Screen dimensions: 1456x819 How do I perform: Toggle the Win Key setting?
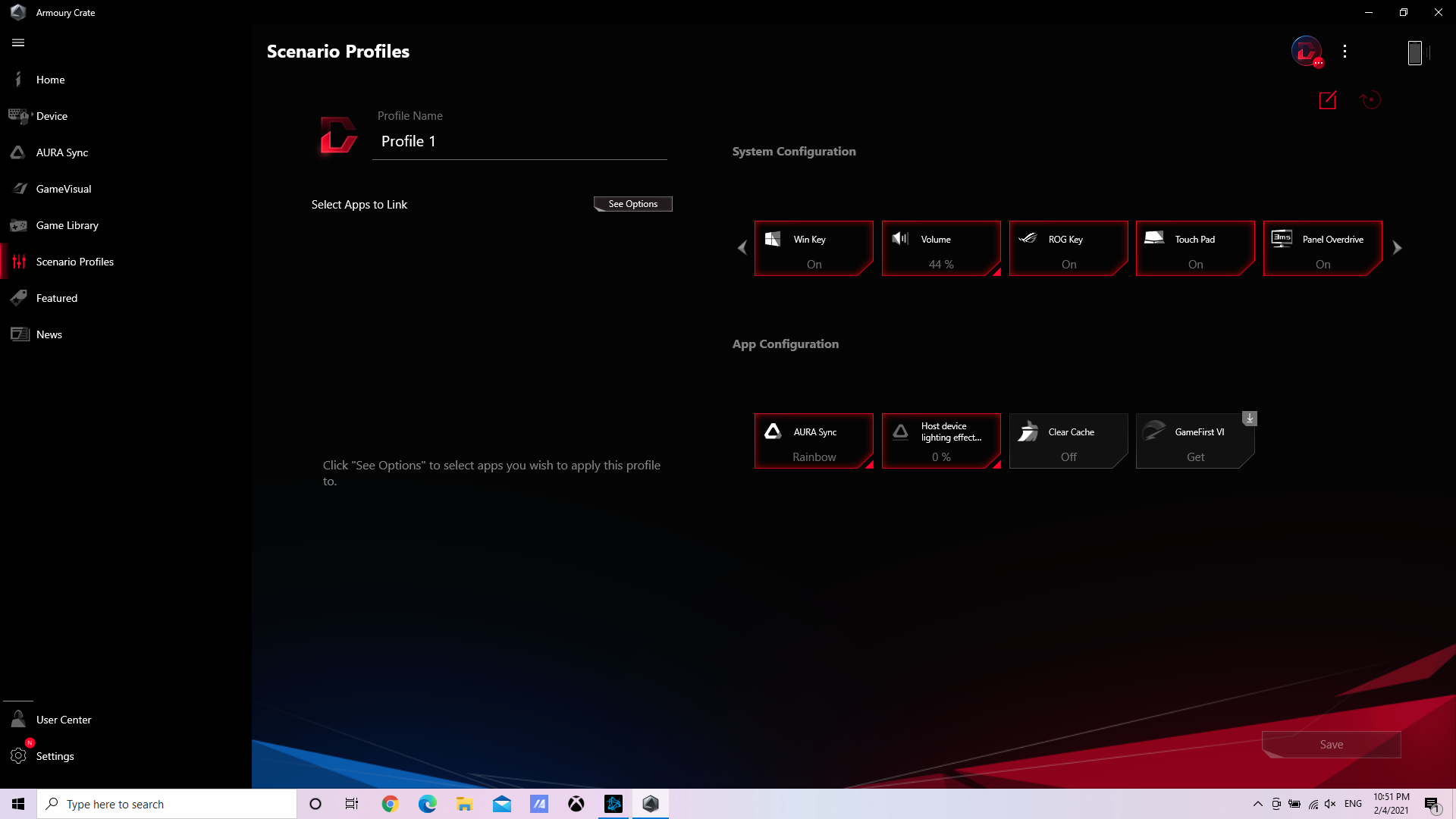click(x=814, y=249)
